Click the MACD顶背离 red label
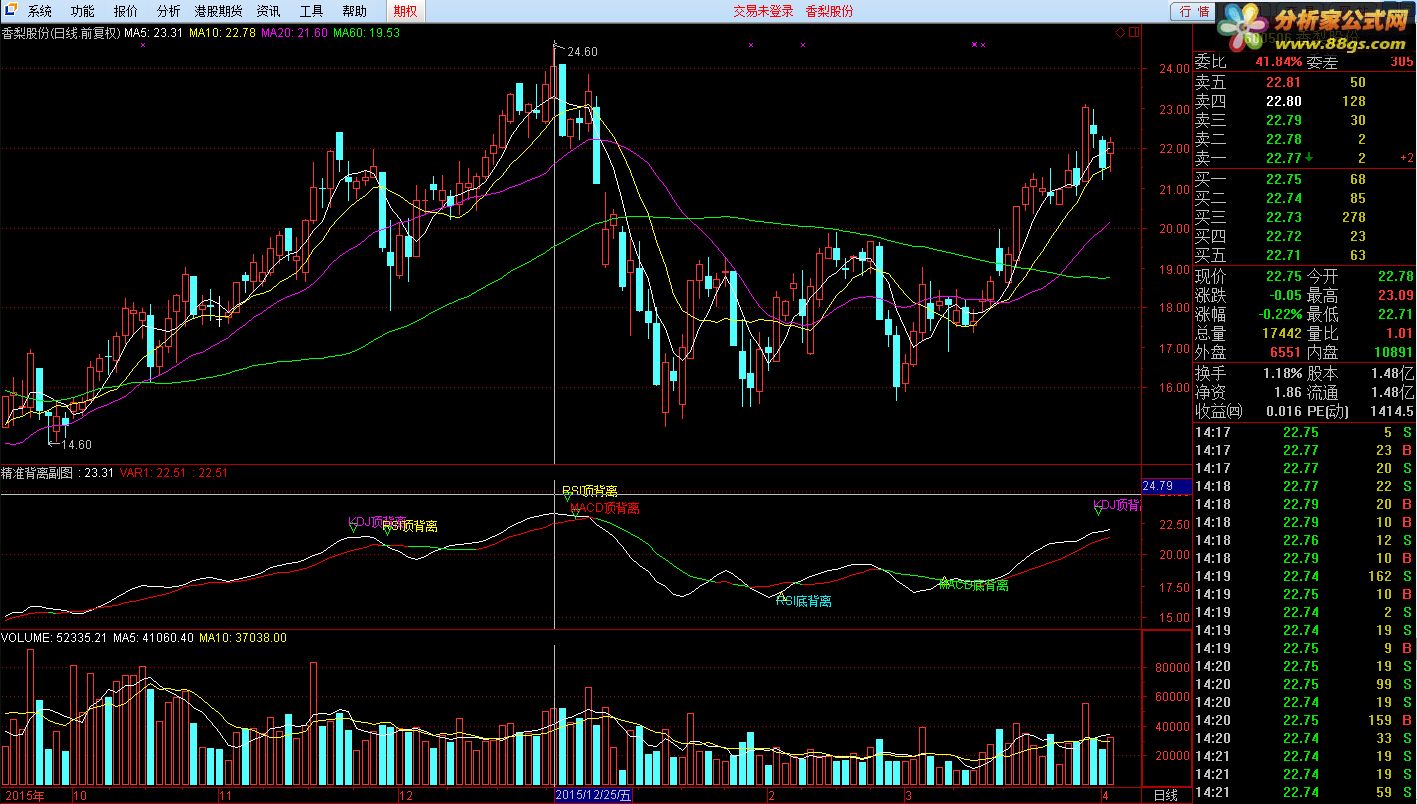 click(604, 507)
